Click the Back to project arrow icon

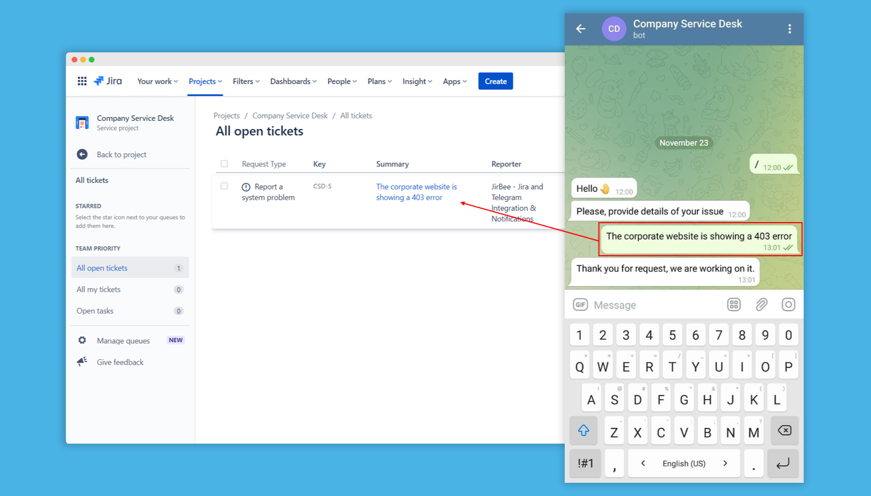(x=82, y=154)
